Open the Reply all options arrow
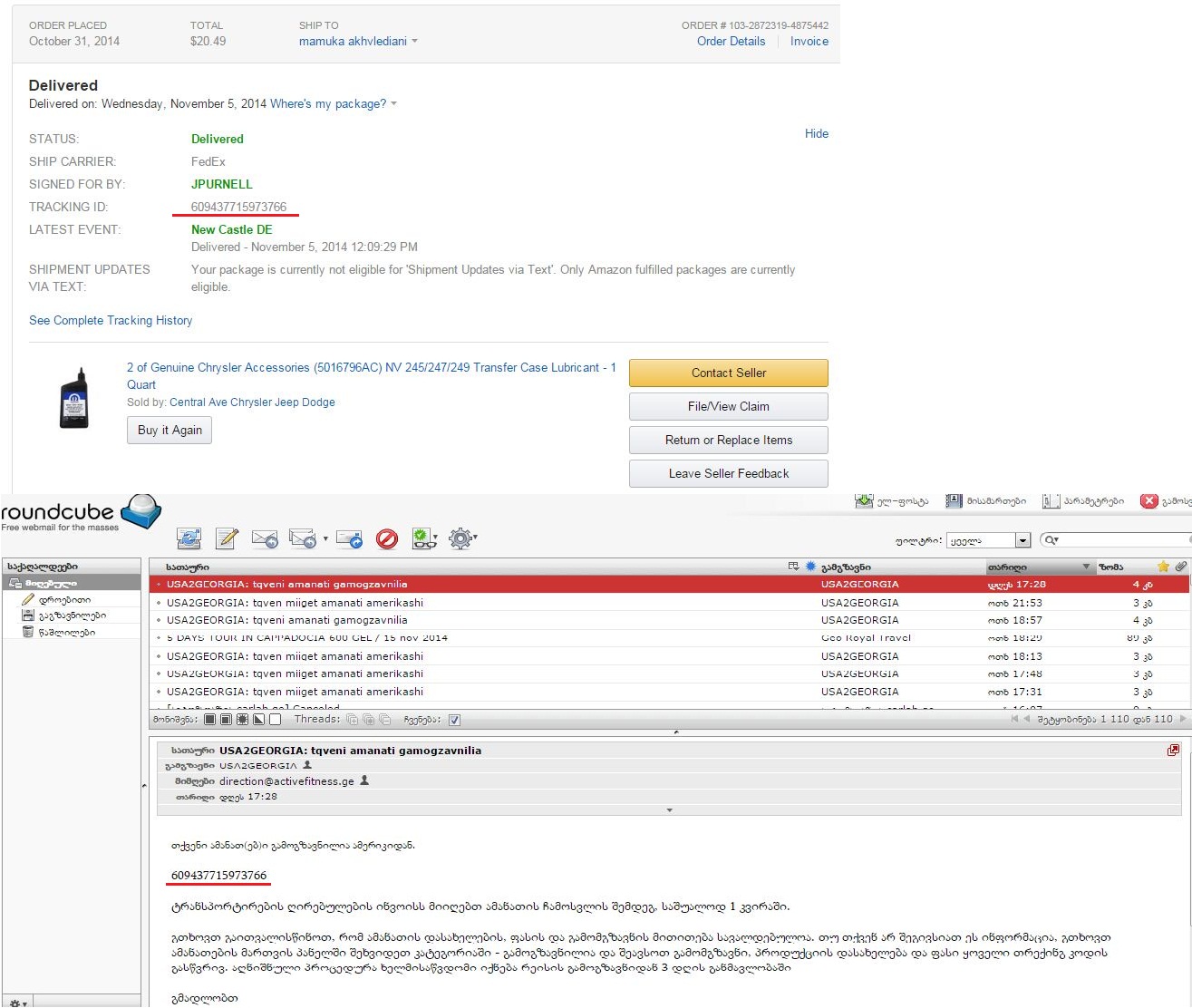 (x=325, y=539)
